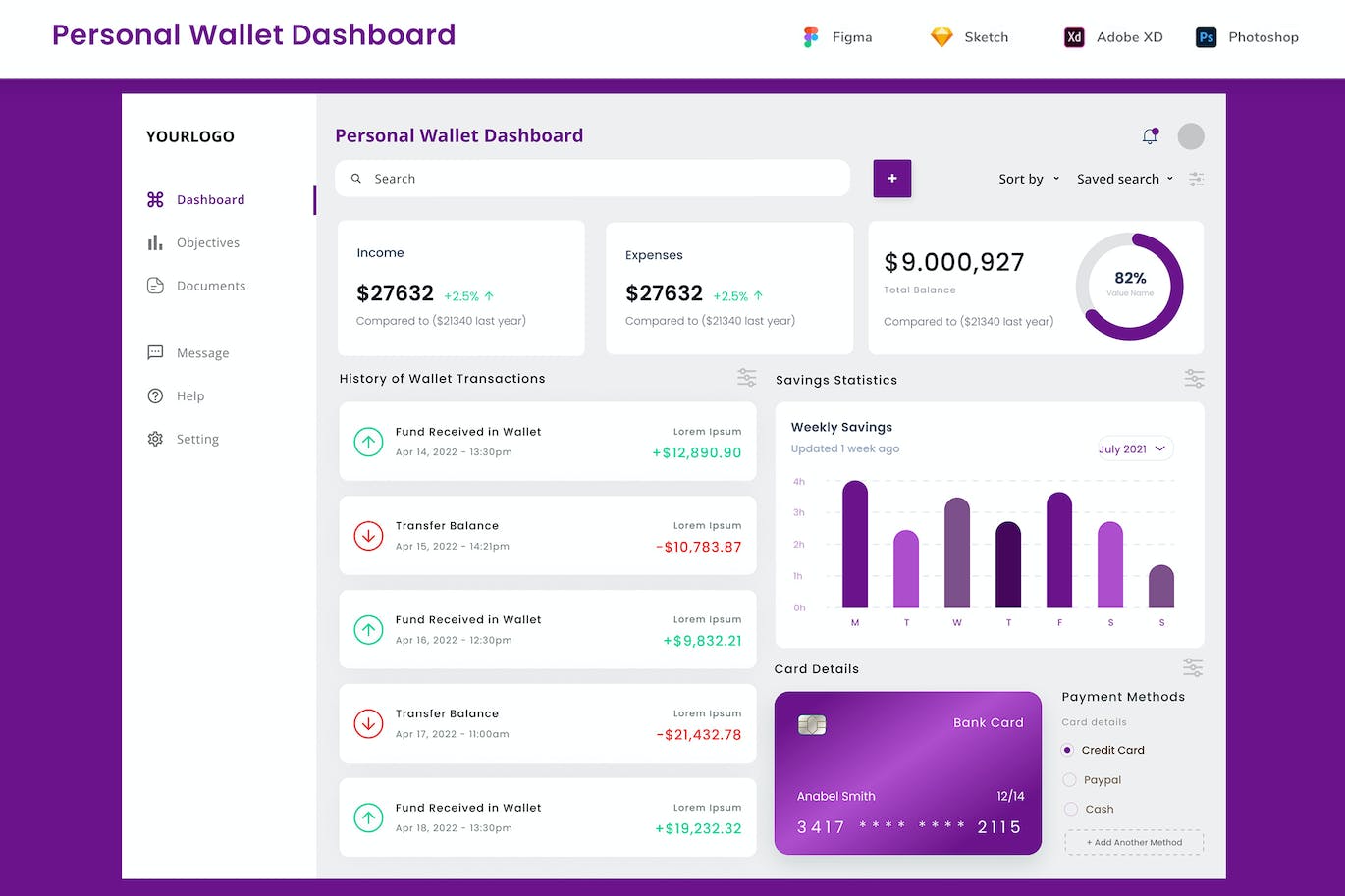Screen dimensions: 1345x896
Task: Click the chip icon on the Bank Card
Action: [812, 725]
